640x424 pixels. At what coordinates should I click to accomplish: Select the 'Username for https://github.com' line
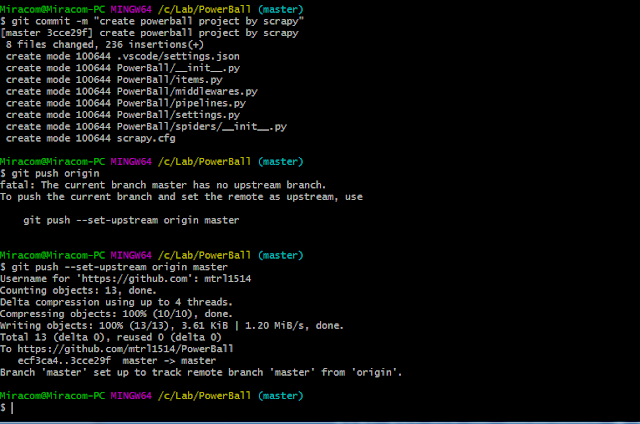[x=126, y=279]
